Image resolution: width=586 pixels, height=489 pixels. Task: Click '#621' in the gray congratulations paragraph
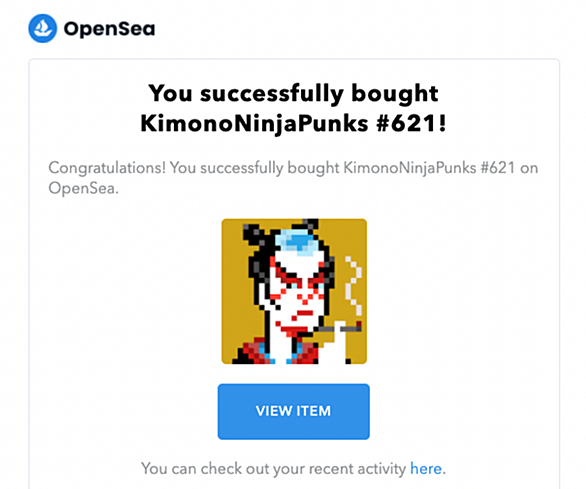pos(497,168)
